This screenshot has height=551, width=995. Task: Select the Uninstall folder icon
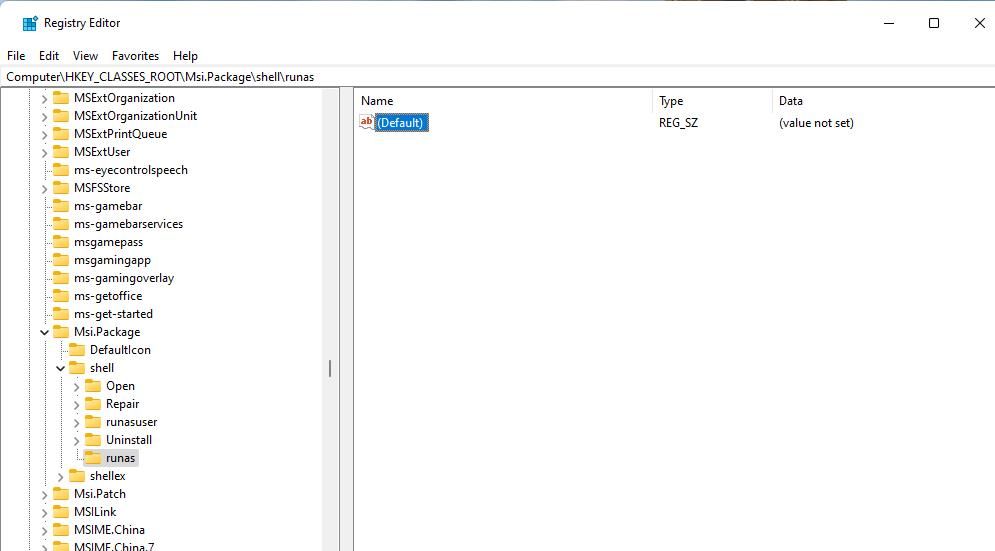tap(93, 440)
